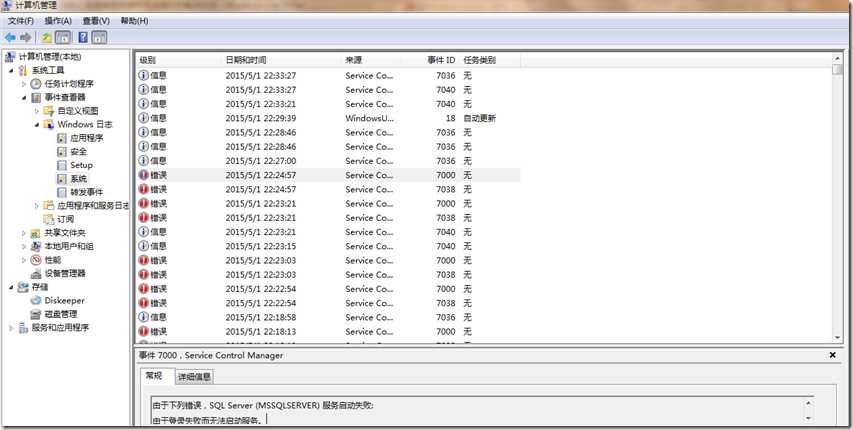Click the Forward arrow toolbar icon
The image size is (853, 430).
(26, 38)
